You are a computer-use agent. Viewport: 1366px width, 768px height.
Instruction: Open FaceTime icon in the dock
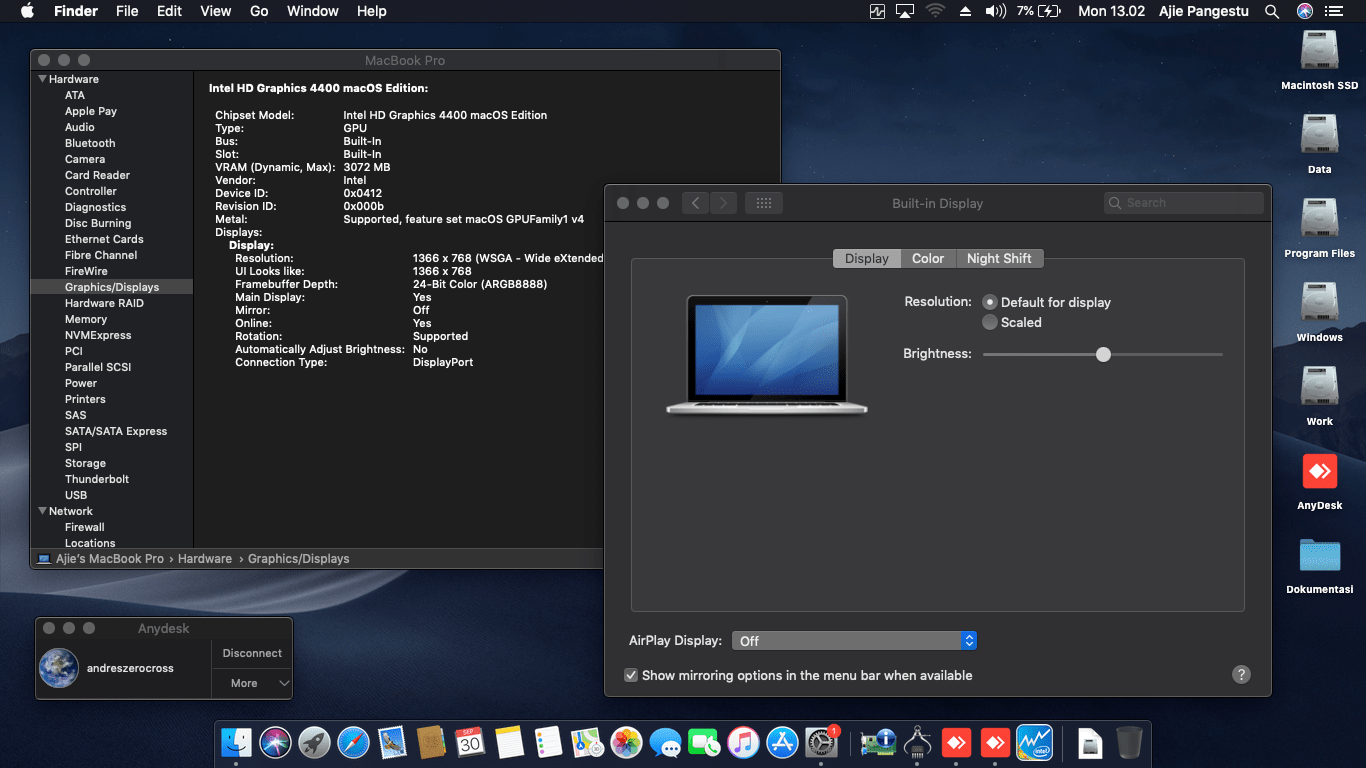704,742
